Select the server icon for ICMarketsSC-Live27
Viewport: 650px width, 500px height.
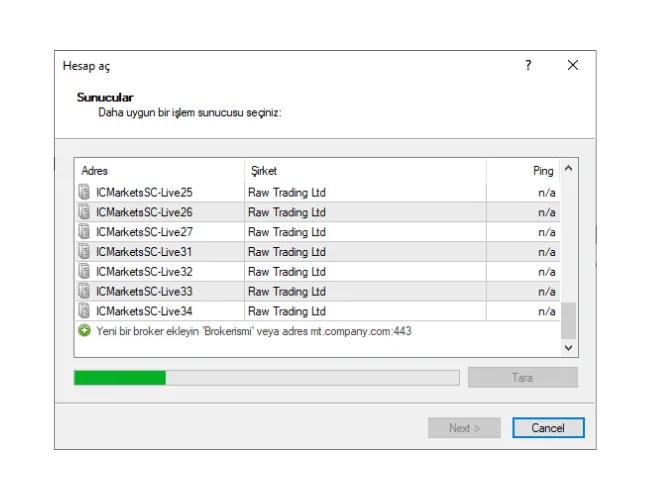pos(84,232)
